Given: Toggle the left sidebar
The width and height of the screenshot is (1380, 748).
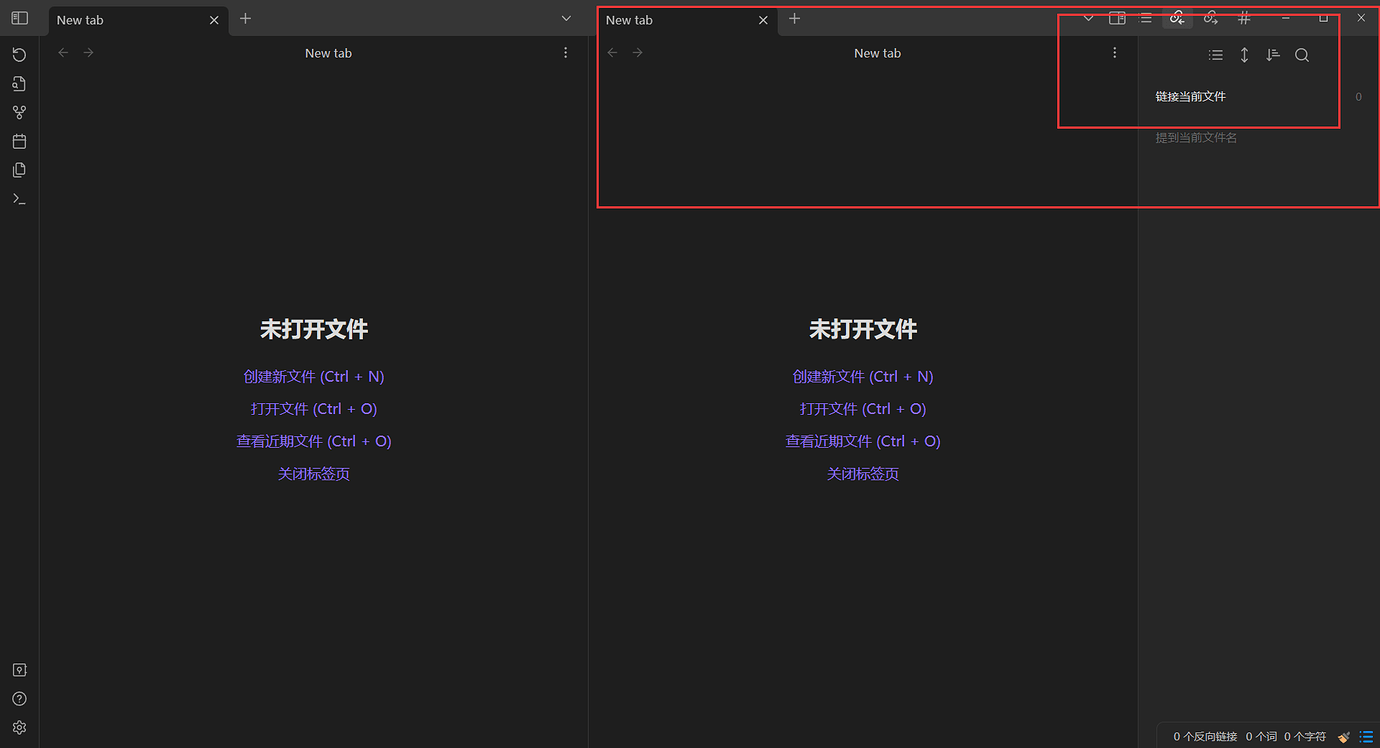Looking at the screenshot, I should [19, 18].
